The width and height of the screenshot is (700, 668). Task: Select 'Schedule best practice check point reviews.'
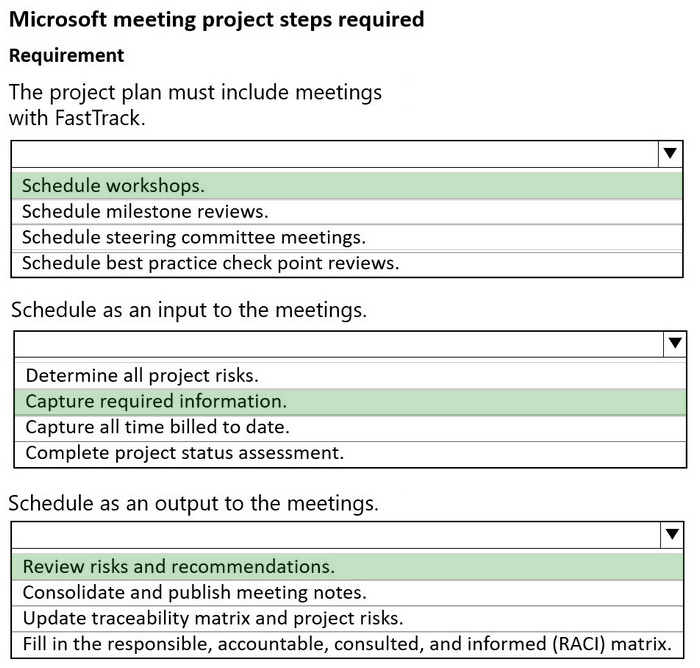tap(347, 263)
